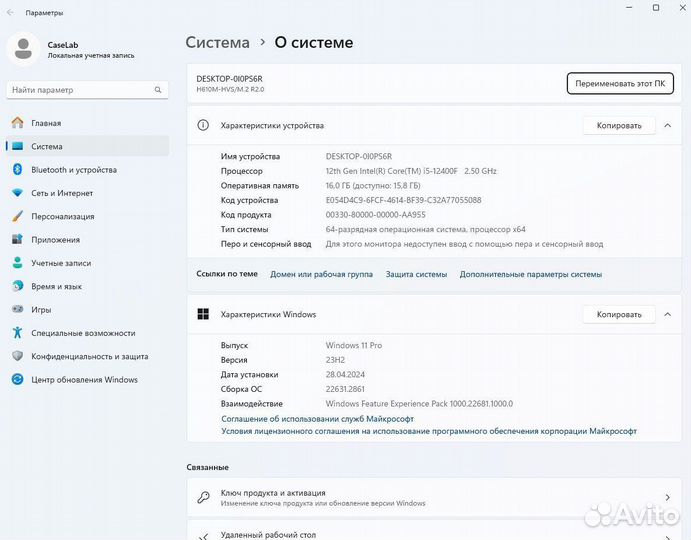Viewport: 691px width, 540px height.
Task: Click the Специальные возможности accessibility icon
Action: click(18, 333)
